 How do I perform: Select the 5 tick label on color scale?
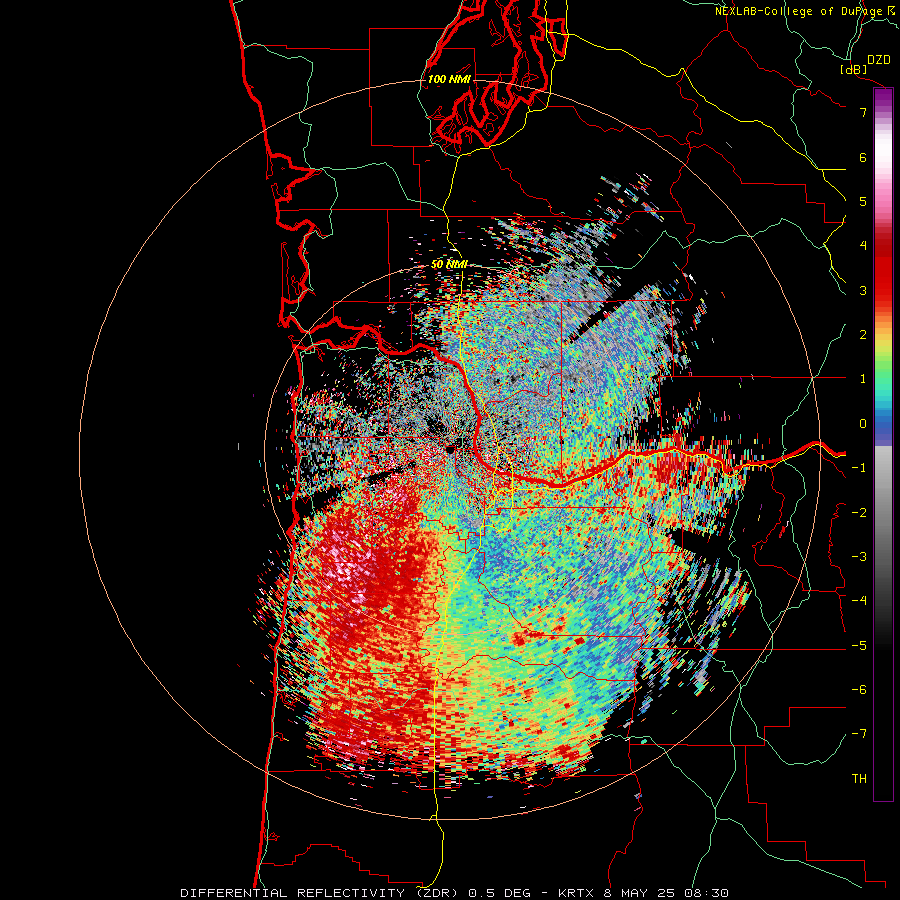click(x=863, y=201)
